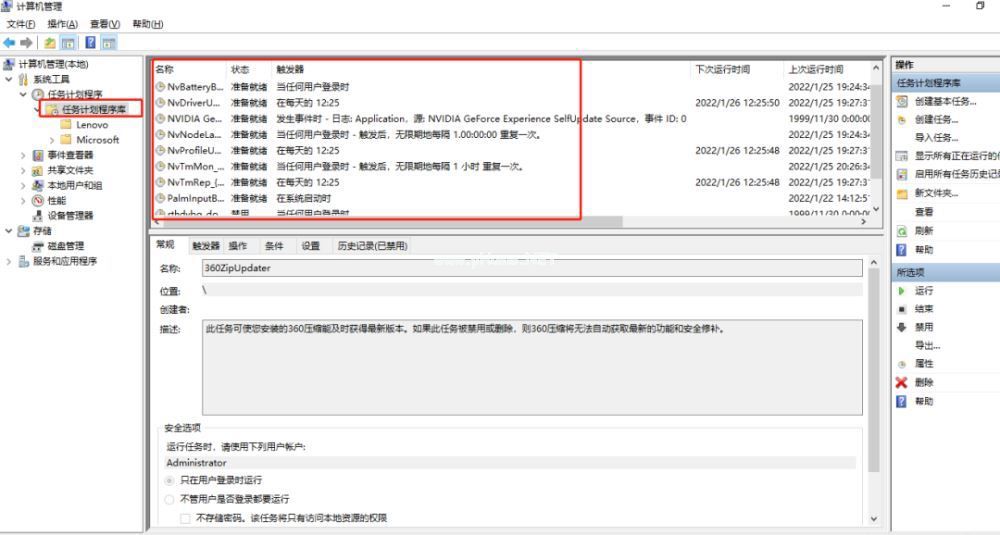The image size is (1000, 535).
Task: Select radio 只在用户登录时运行
Action: [x=170, y=480]
